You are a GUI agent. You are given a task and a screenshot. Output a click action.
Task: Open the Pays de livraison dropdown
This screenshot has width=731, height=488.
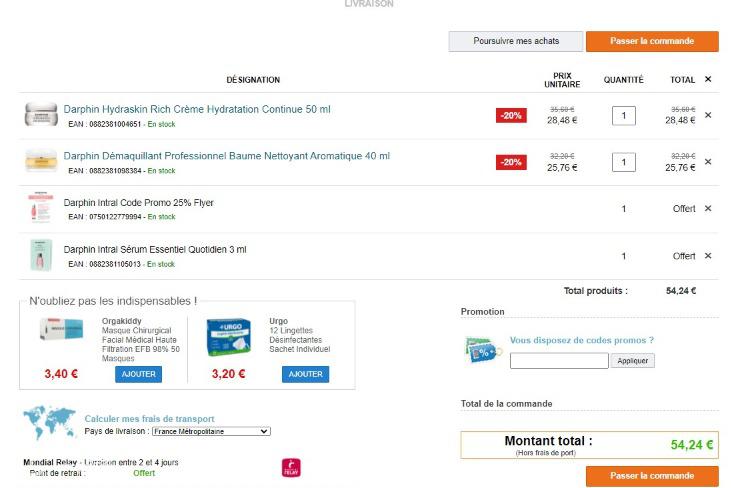point(210,431)
